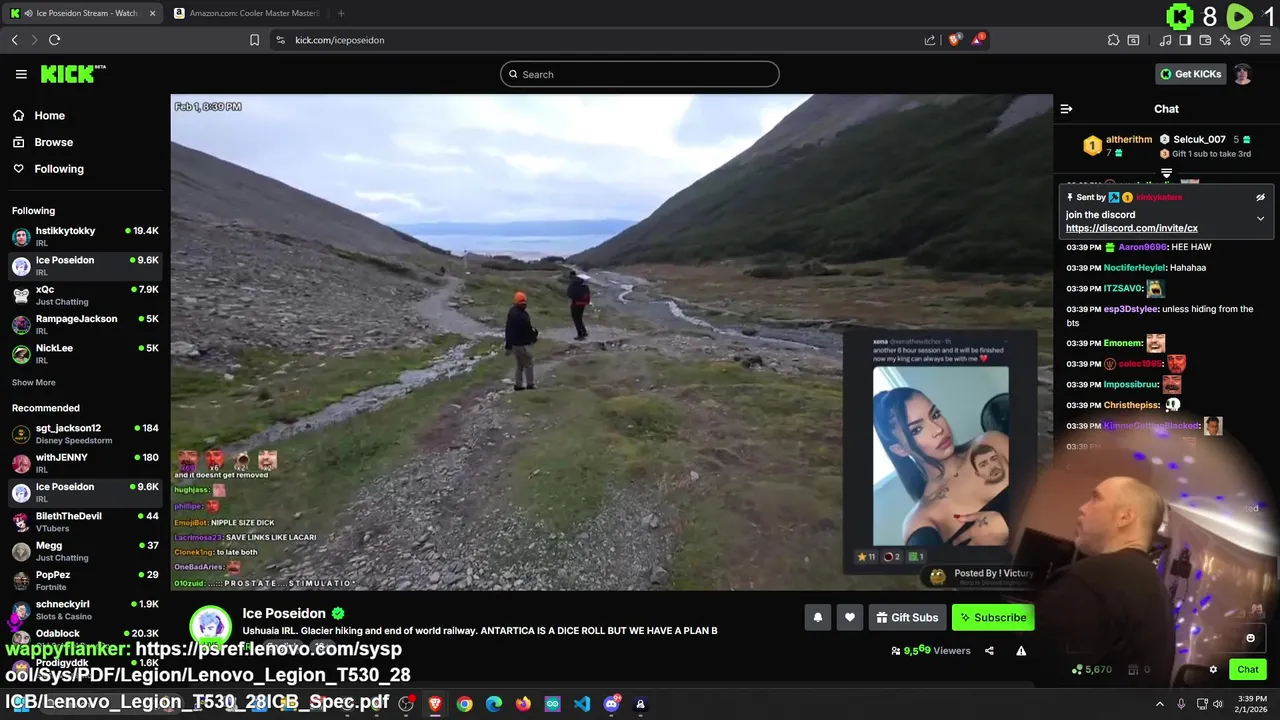Bookmark this page icon in address bar
Image resolution: width=1280 pixels, height=720 pixels.
click(x=254, y=40)
